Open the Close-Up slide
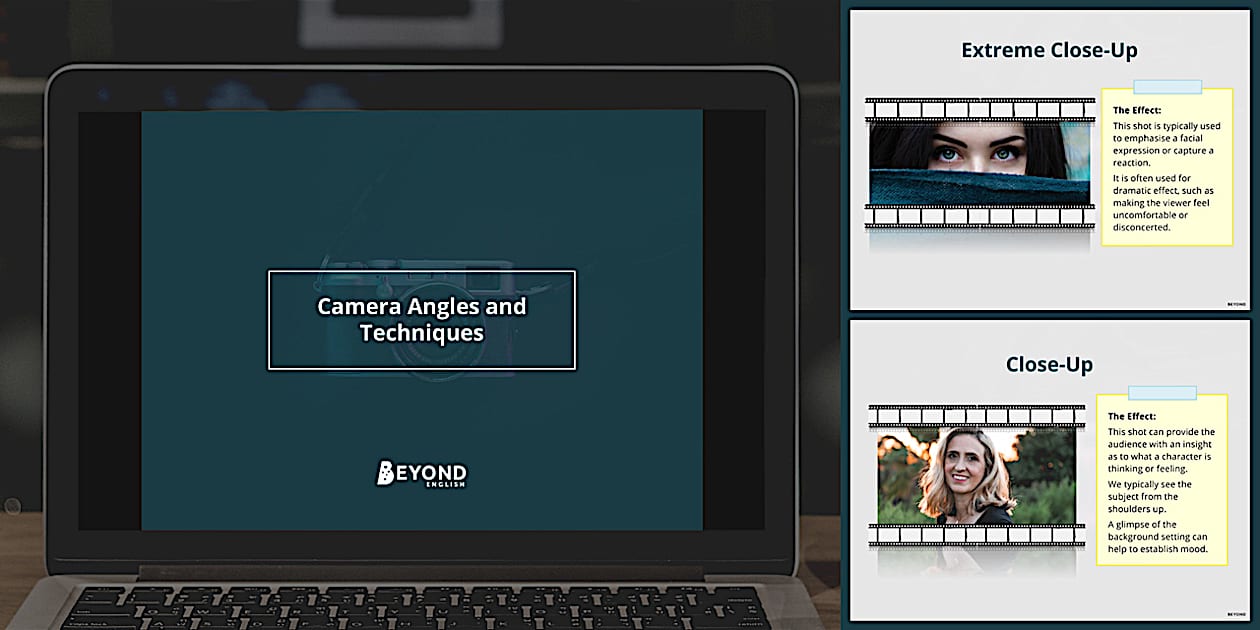The height and width of the screenshot is (630, 1260). [1049, 470]
